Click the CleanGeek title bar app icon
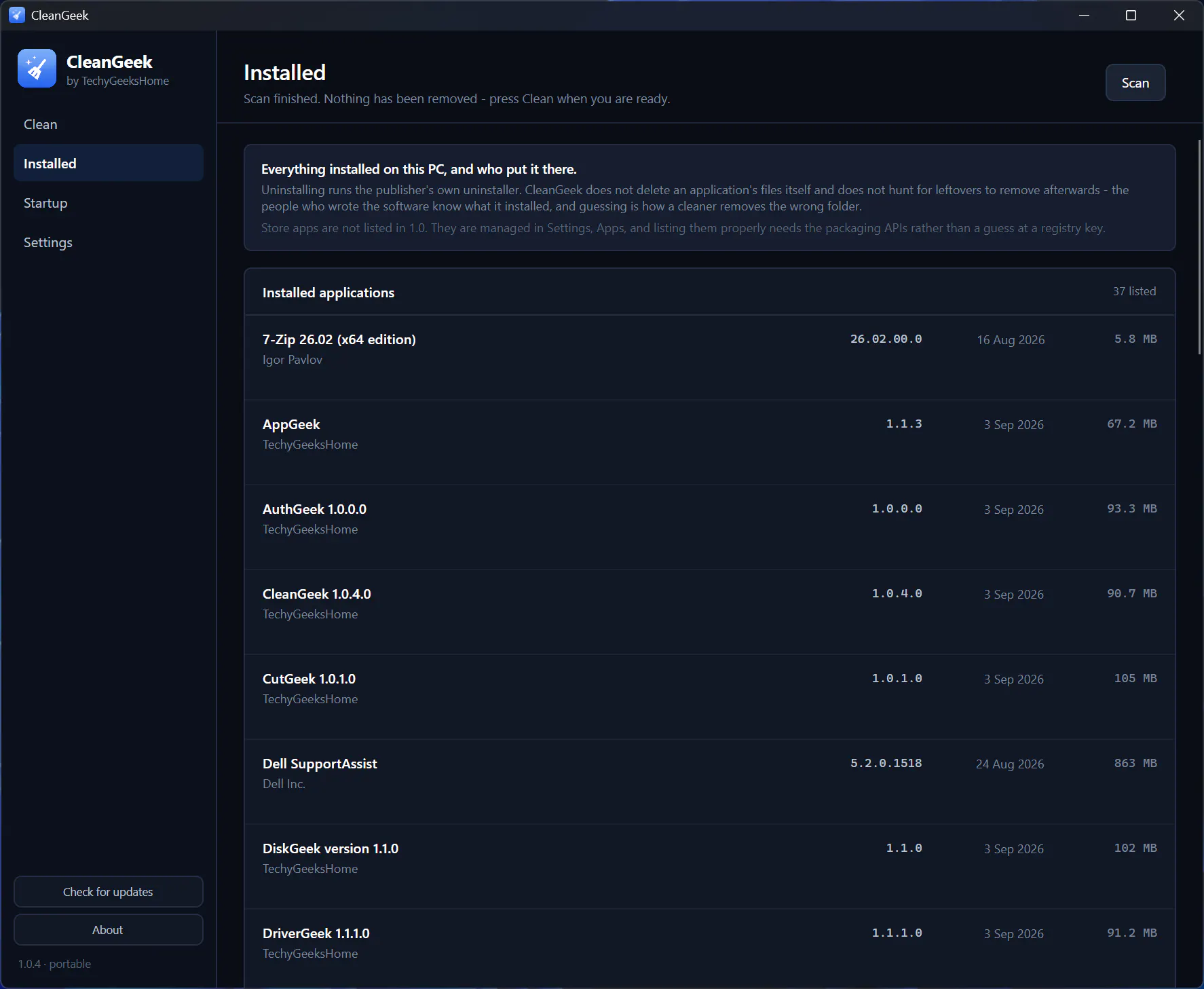 click(x=16, y=15)
